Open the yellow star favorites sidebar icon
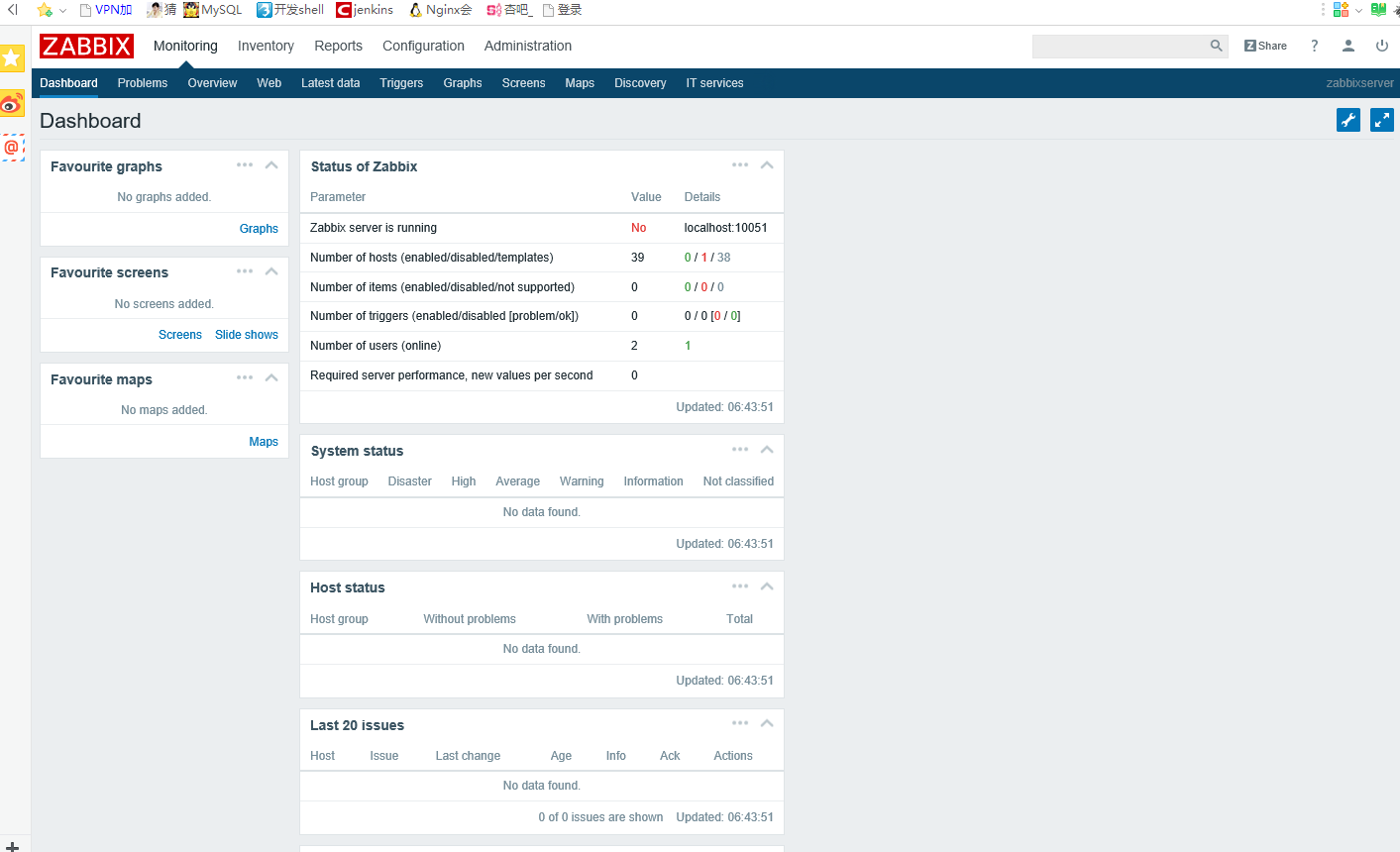Viewport: 1400px width, 852px height. (12, 58)
